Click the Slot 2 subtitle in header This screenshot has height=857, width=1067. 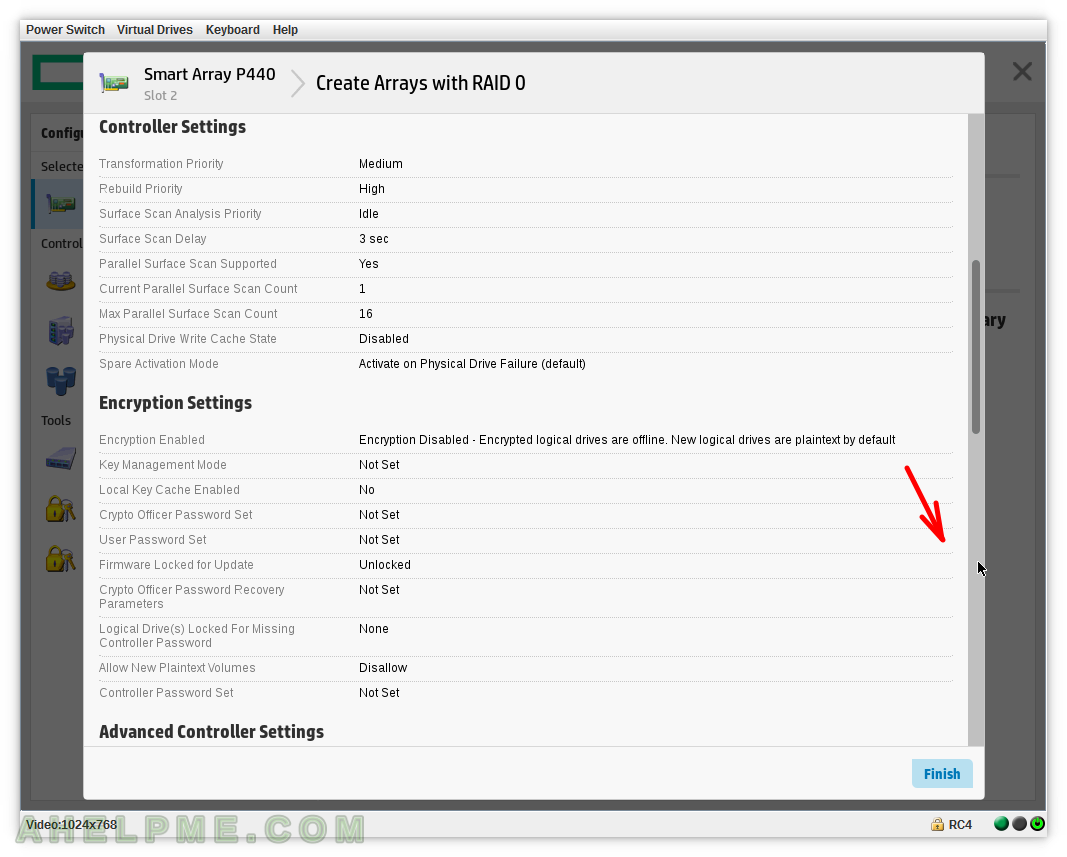pyautogui.click(x=161, y=96)
